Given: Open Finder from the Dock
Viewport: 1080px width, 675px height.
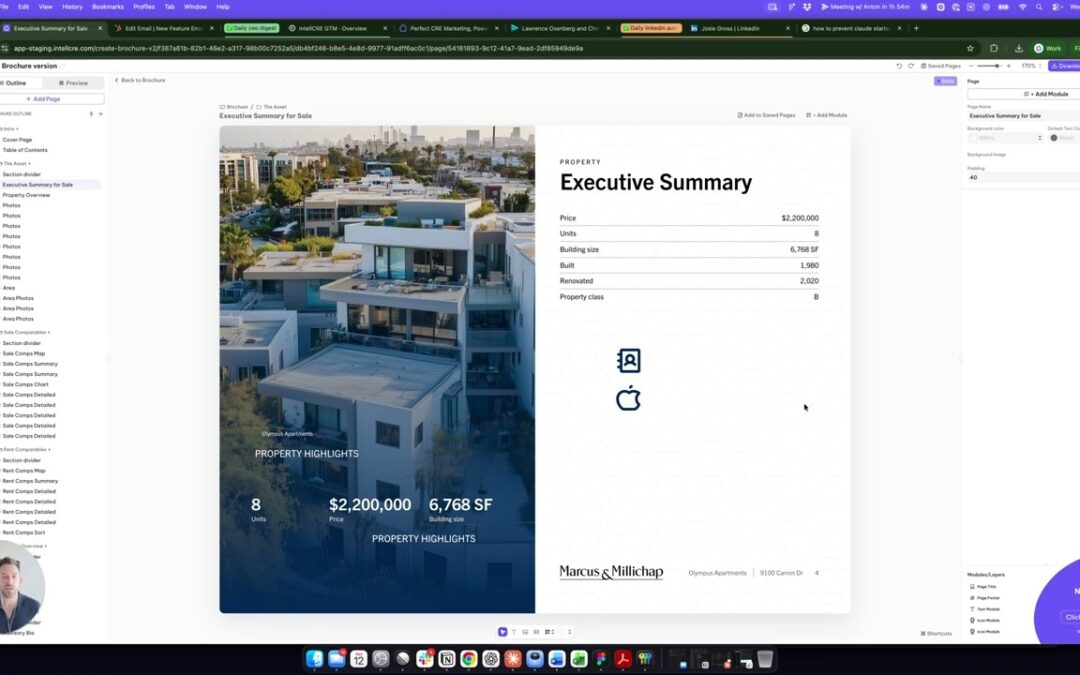Looking at the screenshot, I should click(315, 659).
